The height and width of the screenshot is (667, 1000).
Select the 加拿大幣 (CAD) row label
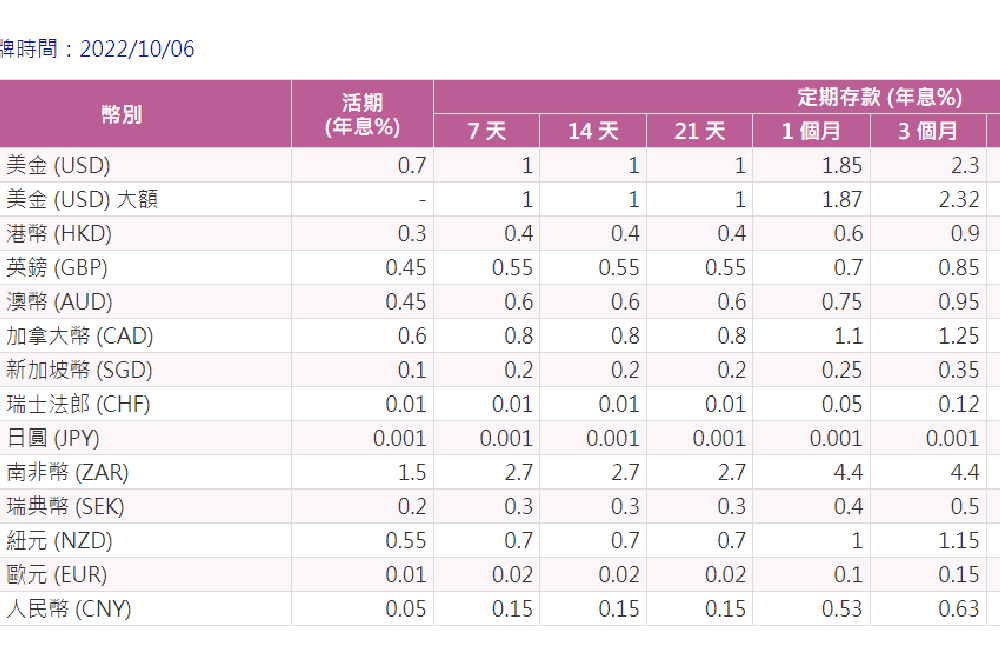tap(80, 335)
